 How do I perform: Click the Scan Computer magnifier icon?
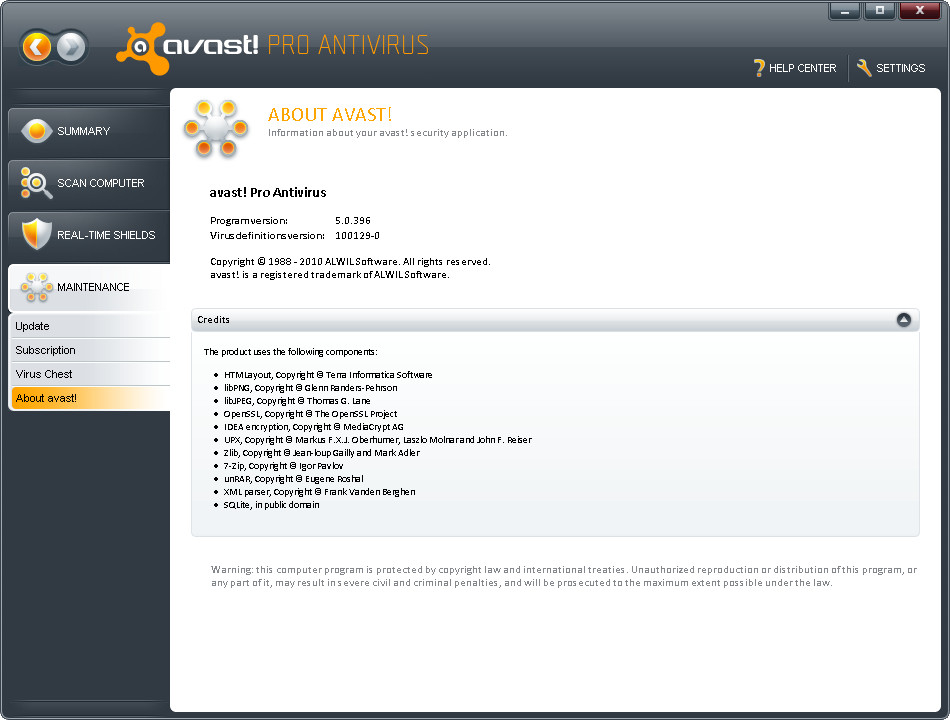(x=37, y=183)
